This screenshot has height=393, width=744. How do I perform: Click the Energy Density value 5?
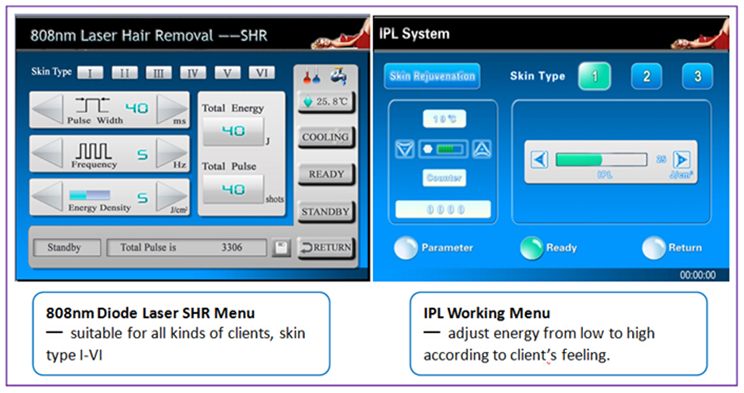[x=142, y=198]
